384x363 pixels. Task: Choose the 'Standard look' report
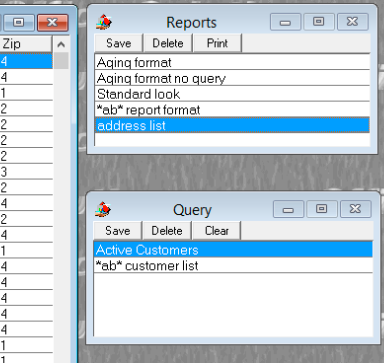pos(232,94)
